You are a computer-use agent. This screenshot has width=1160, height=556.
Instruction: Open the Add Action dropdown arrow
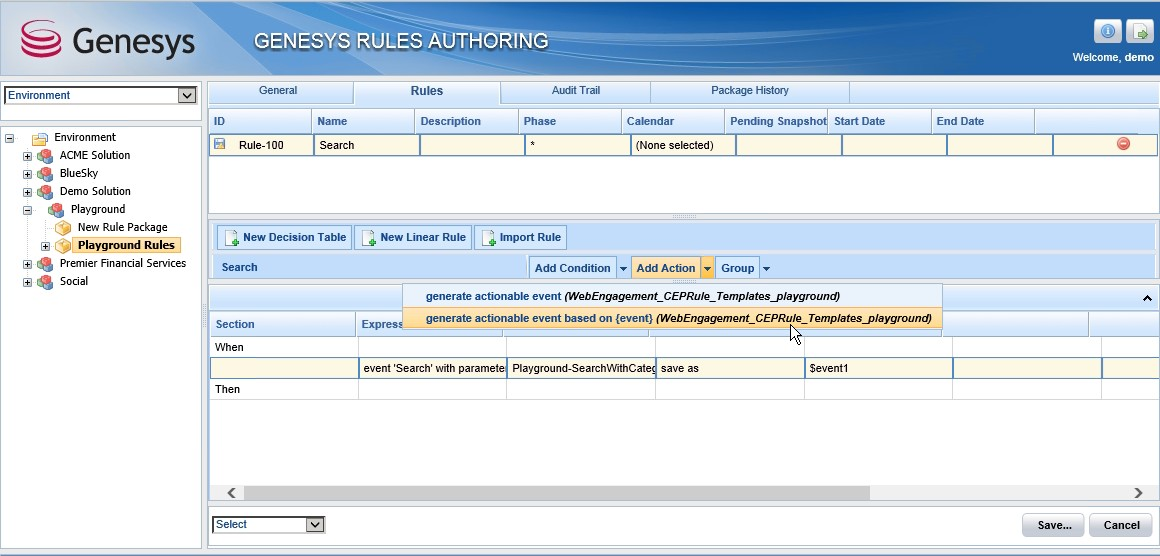708,268
